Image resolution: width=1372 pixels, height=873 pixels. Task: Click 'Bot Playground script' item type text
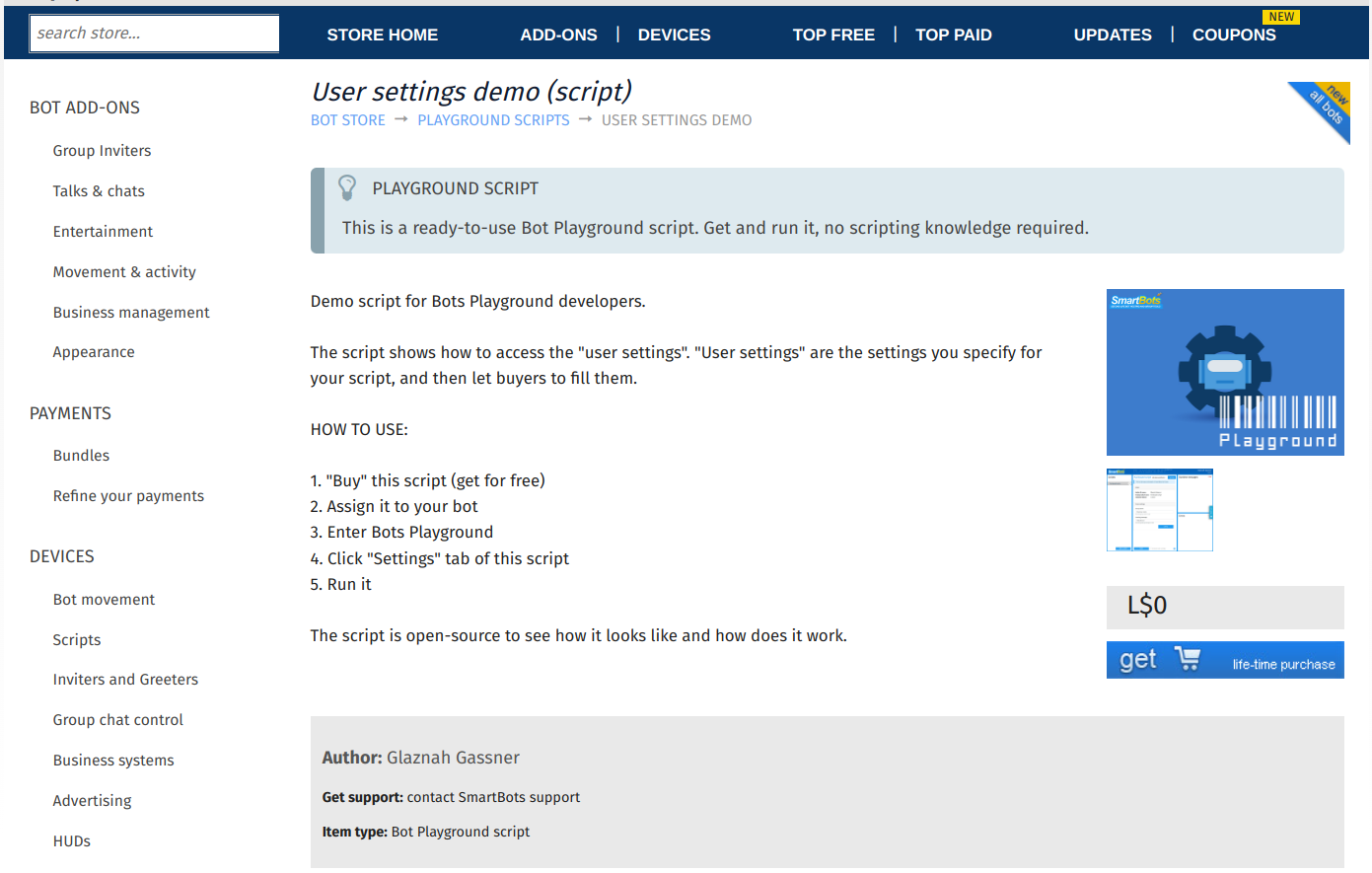[461, 832]
